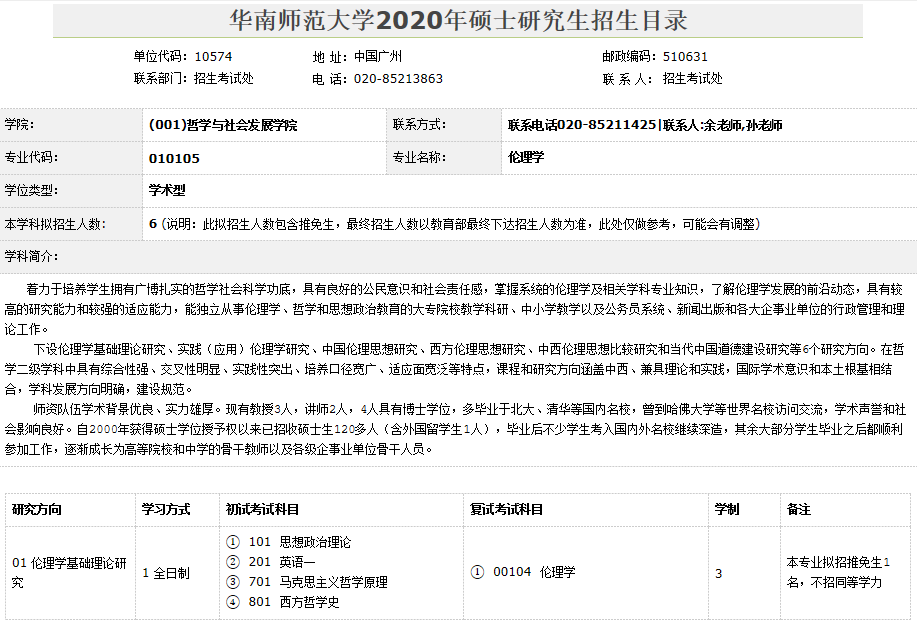Click the paragraph starting 下设伦理学基础理论研究

(454, 369)
